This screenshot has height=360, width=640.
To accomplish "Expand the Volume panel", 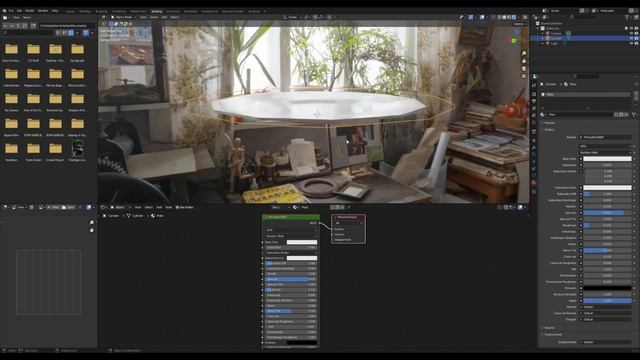I will point(549,328).
